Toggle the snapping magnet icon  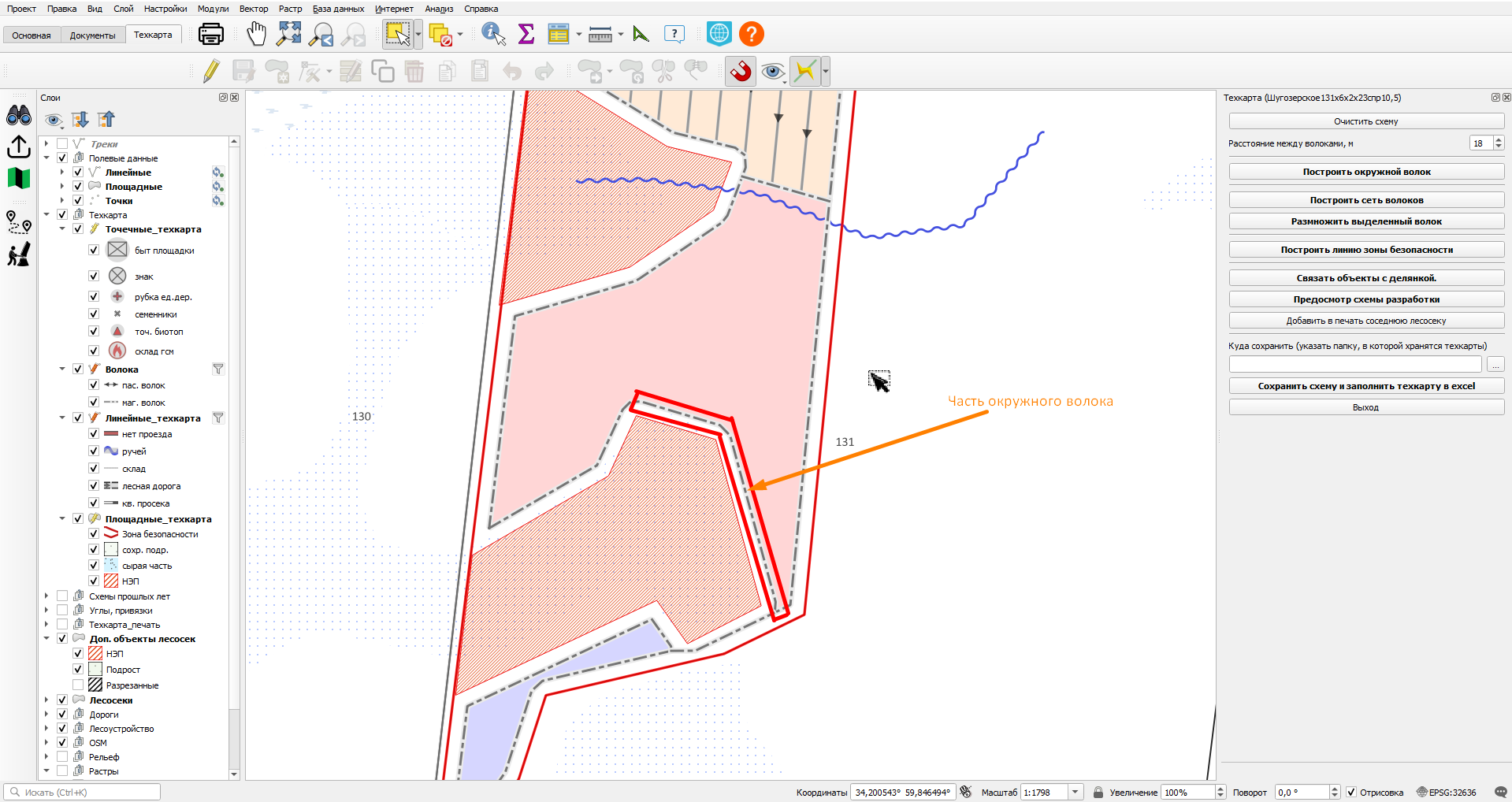741,72
